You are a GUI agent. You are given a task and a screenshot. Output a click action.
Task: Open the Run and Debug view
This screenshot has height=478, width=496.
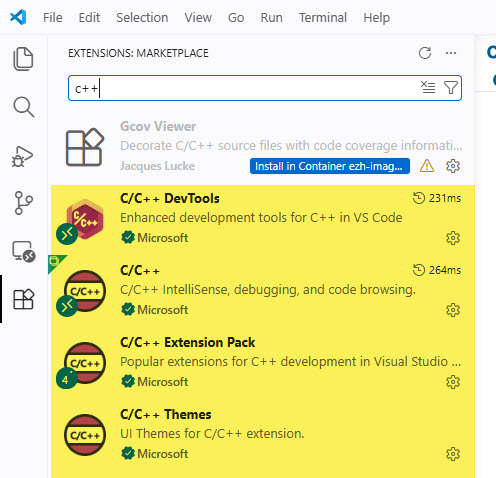[23, 156]
